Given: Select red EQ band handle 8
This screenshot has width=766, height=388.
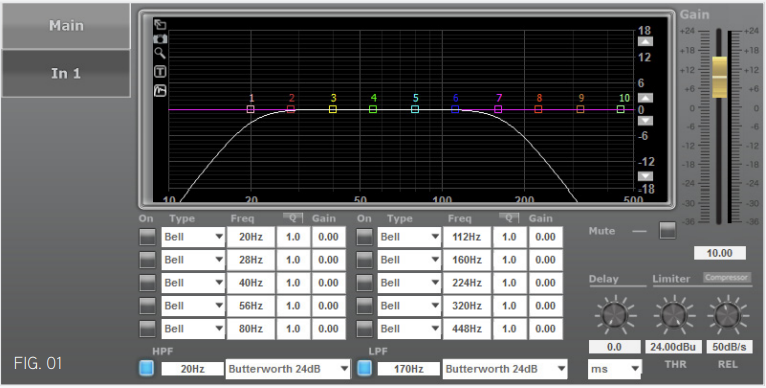Looking at the screenshot, I should 538,109.
